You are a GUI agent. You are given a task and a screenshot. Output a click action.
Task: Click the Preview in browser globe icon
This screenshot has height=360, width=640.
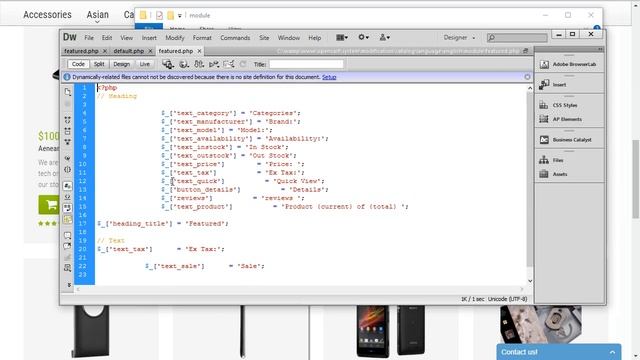point(184,64)
